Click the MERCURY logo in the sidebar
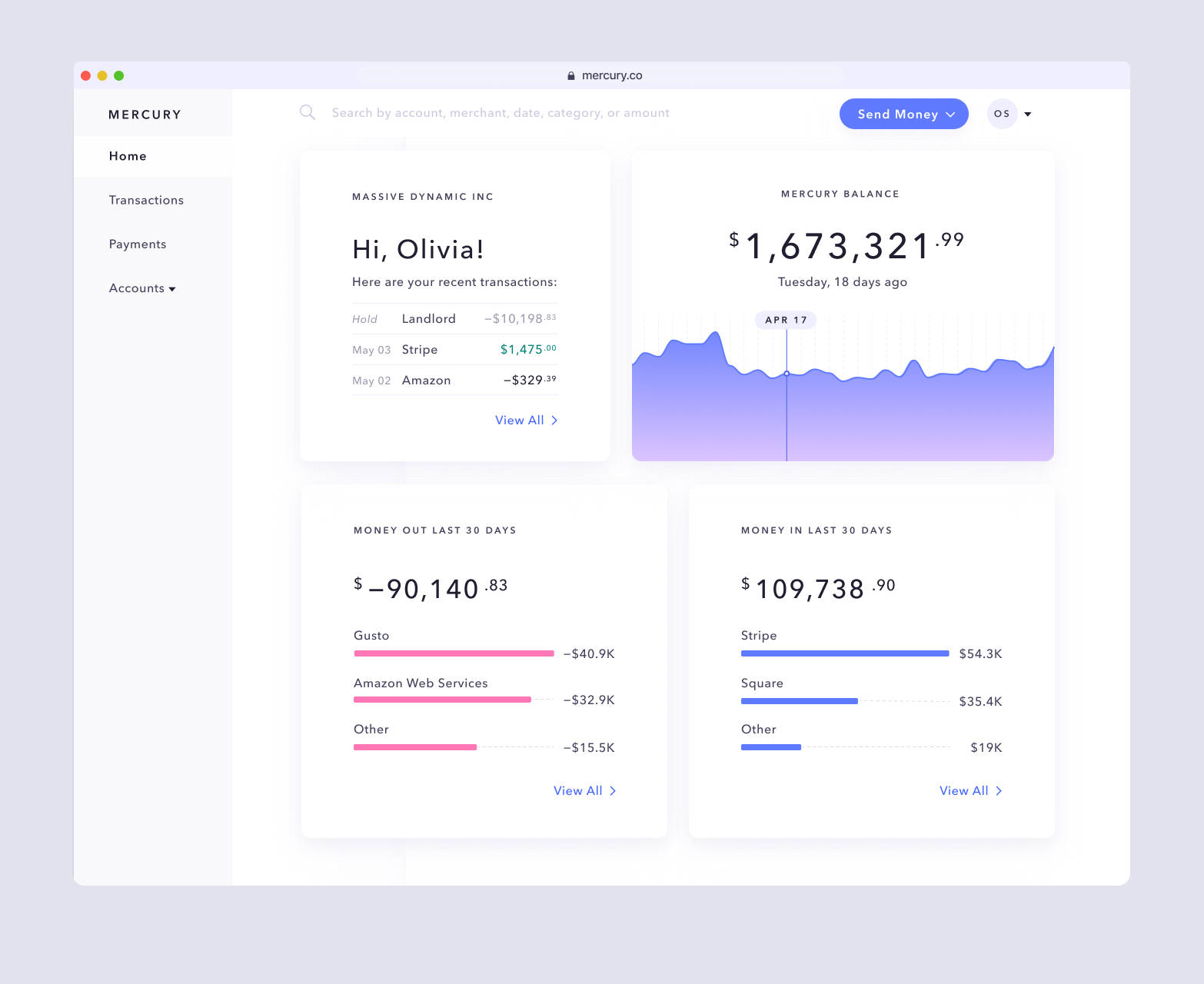 pyautogui.click(x=145, y=114)
